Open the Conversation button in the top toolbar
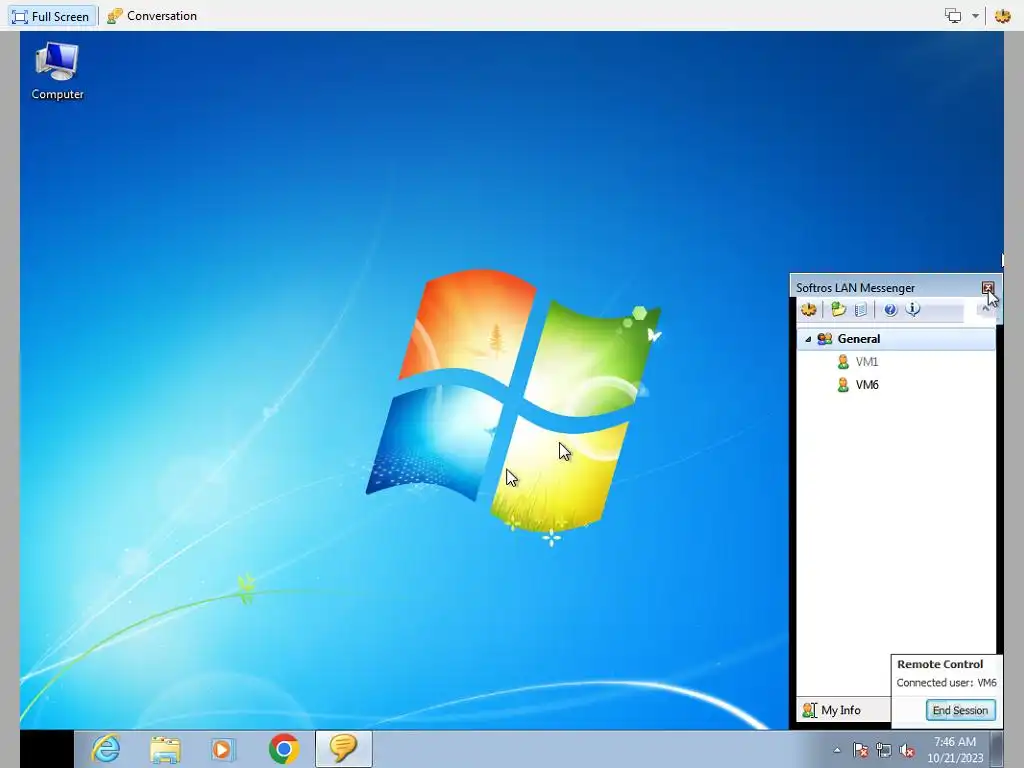1024x768 pixels. tap(152, 16)
